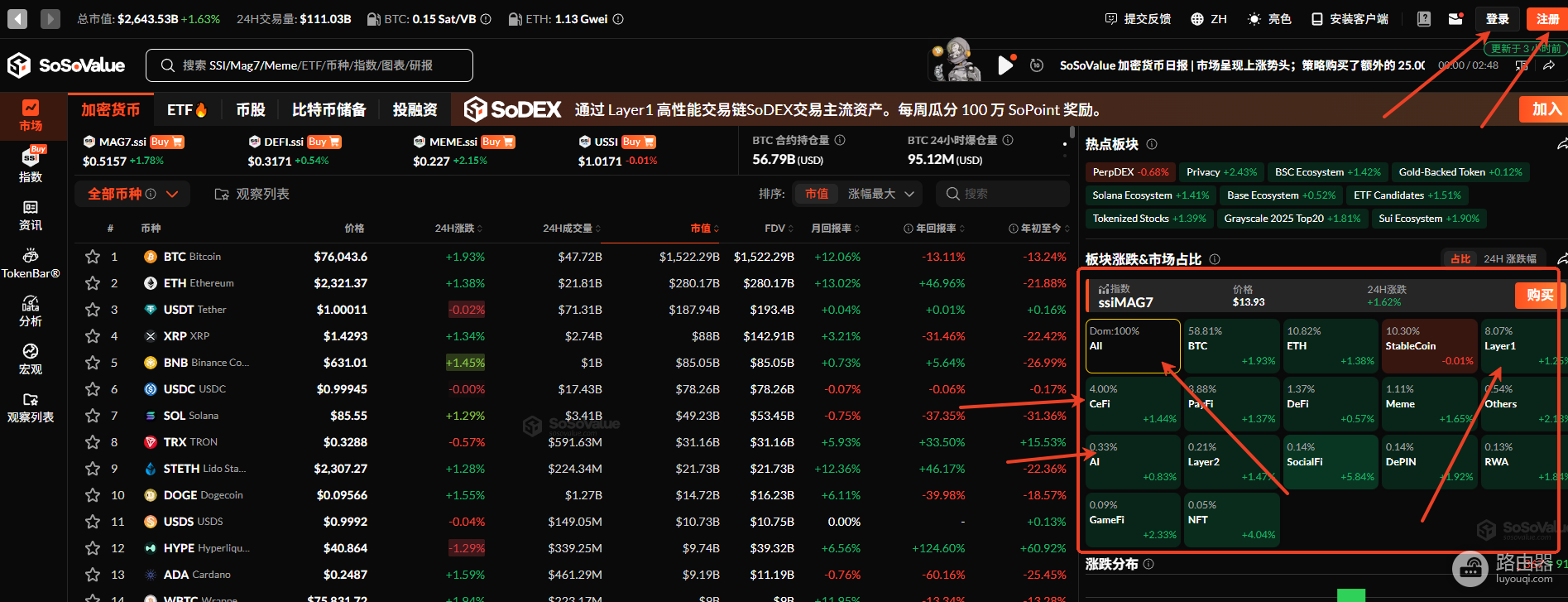1568x602 pixels.
Task: Open the 市场 market sidebar item
Action: click(31, 116)
